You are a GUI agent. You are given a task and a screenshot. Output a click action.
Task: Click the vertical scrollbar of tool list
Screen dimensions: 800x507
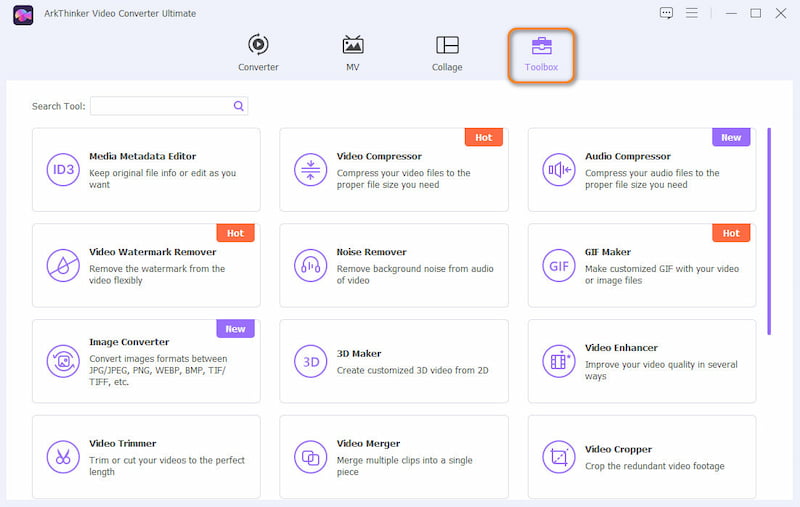(769, 231)
